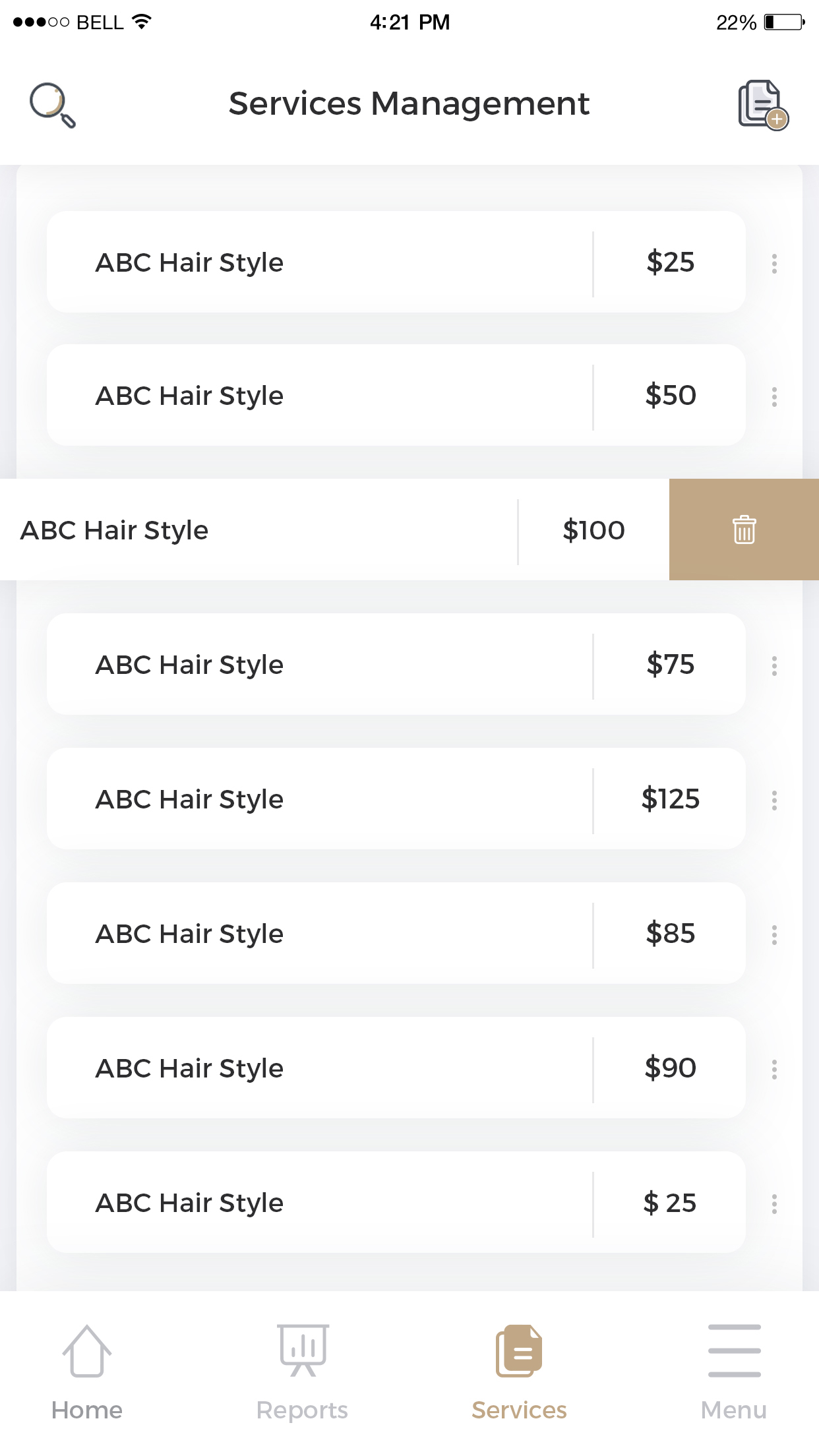Expand options dots for the $50 service

[774, 396]
